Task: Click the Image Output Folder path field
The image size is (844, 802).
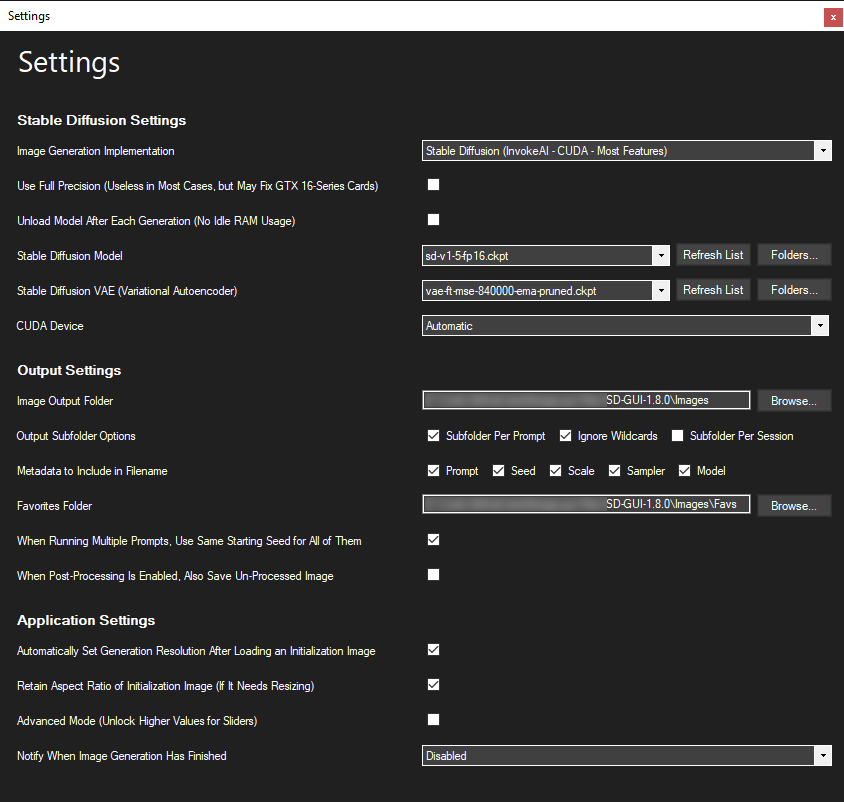Action: (x=586, y=400)
